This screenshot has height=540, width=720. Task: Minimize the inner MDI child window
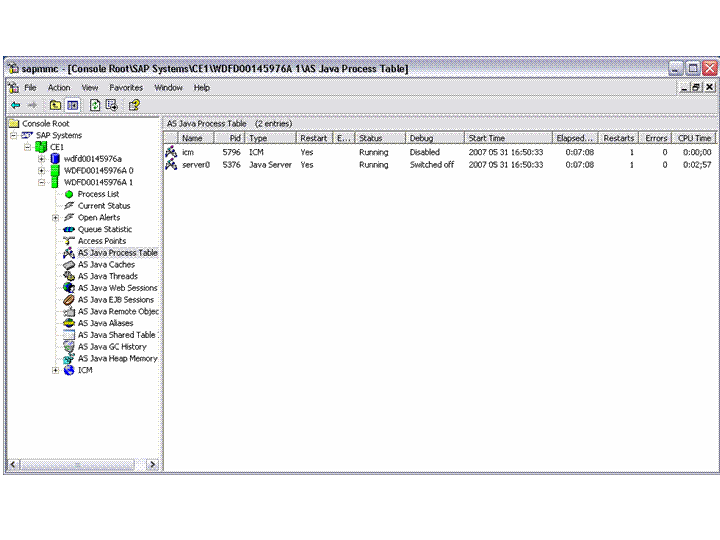pos(684,87)
